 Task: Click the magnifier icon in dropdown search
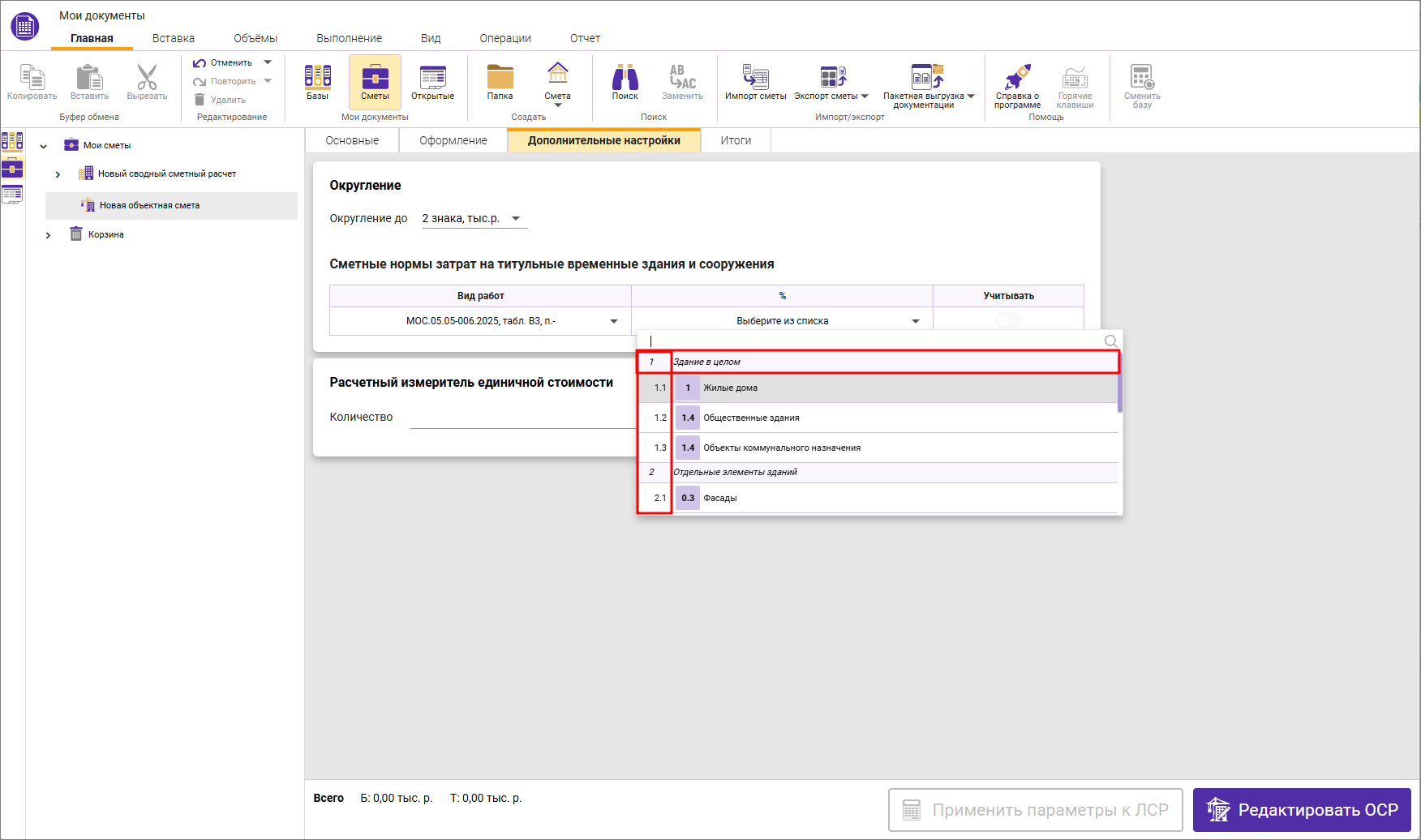(x=1110, y=341)
